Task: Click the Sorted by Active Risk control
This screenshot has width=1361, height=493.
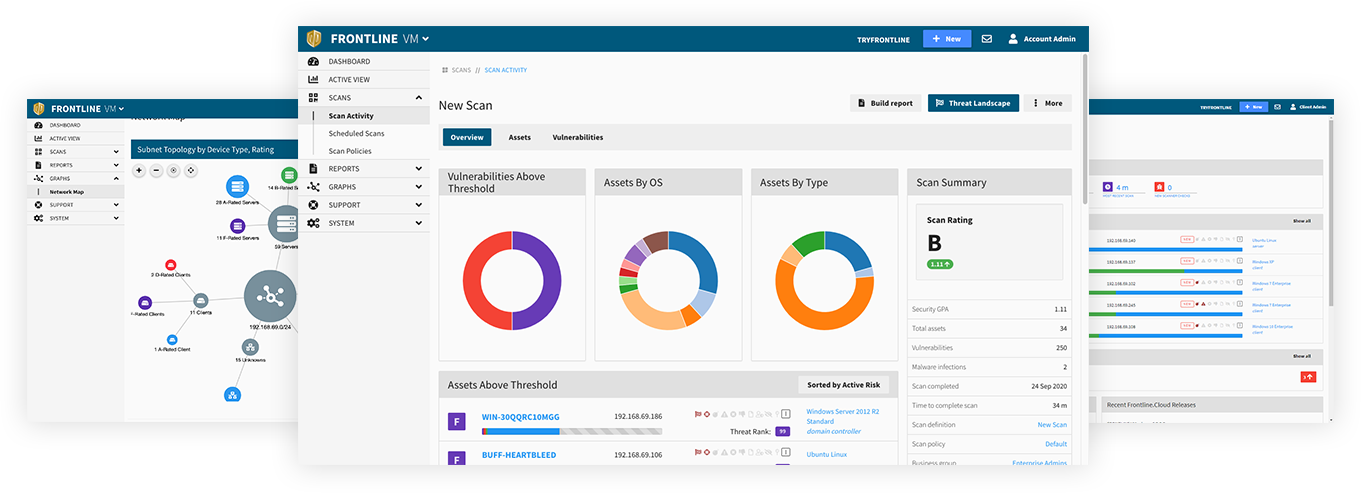Action: pos(843,385)
